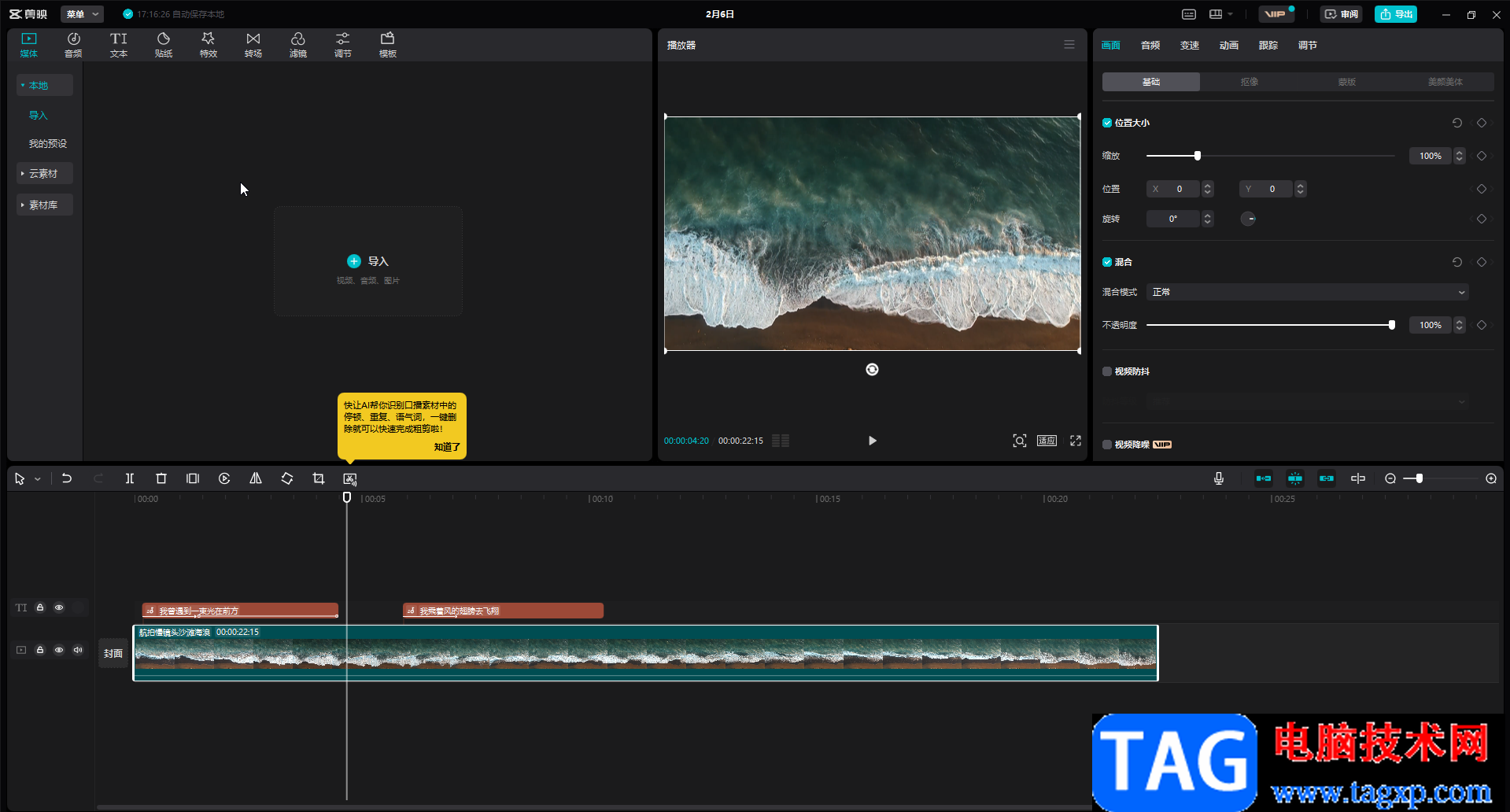Screen dimensions: 1510x812
Task: Toggle visibility eye on the text track
Action: 59,607
